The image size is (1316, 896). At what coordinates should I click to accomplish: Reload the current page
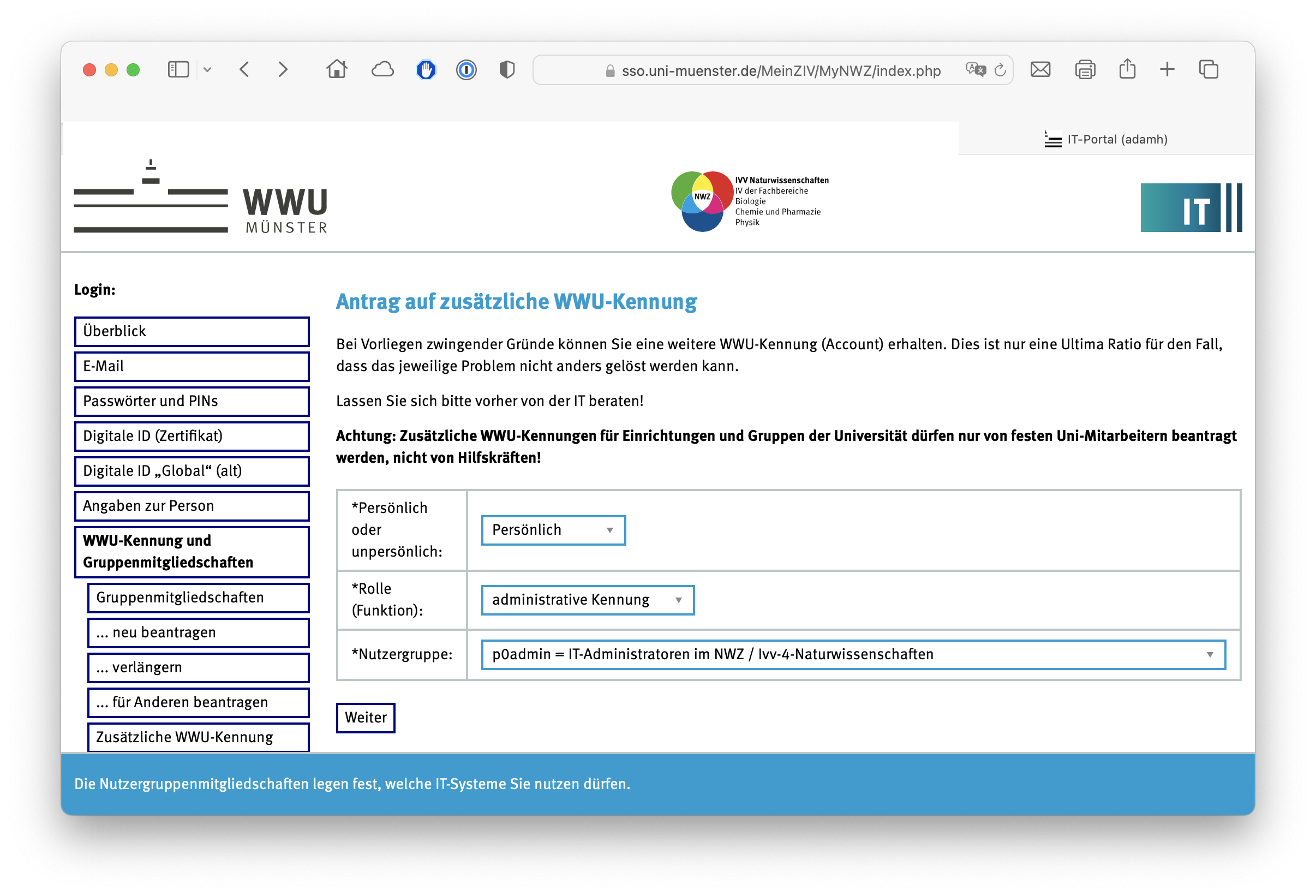[1000, 70]
